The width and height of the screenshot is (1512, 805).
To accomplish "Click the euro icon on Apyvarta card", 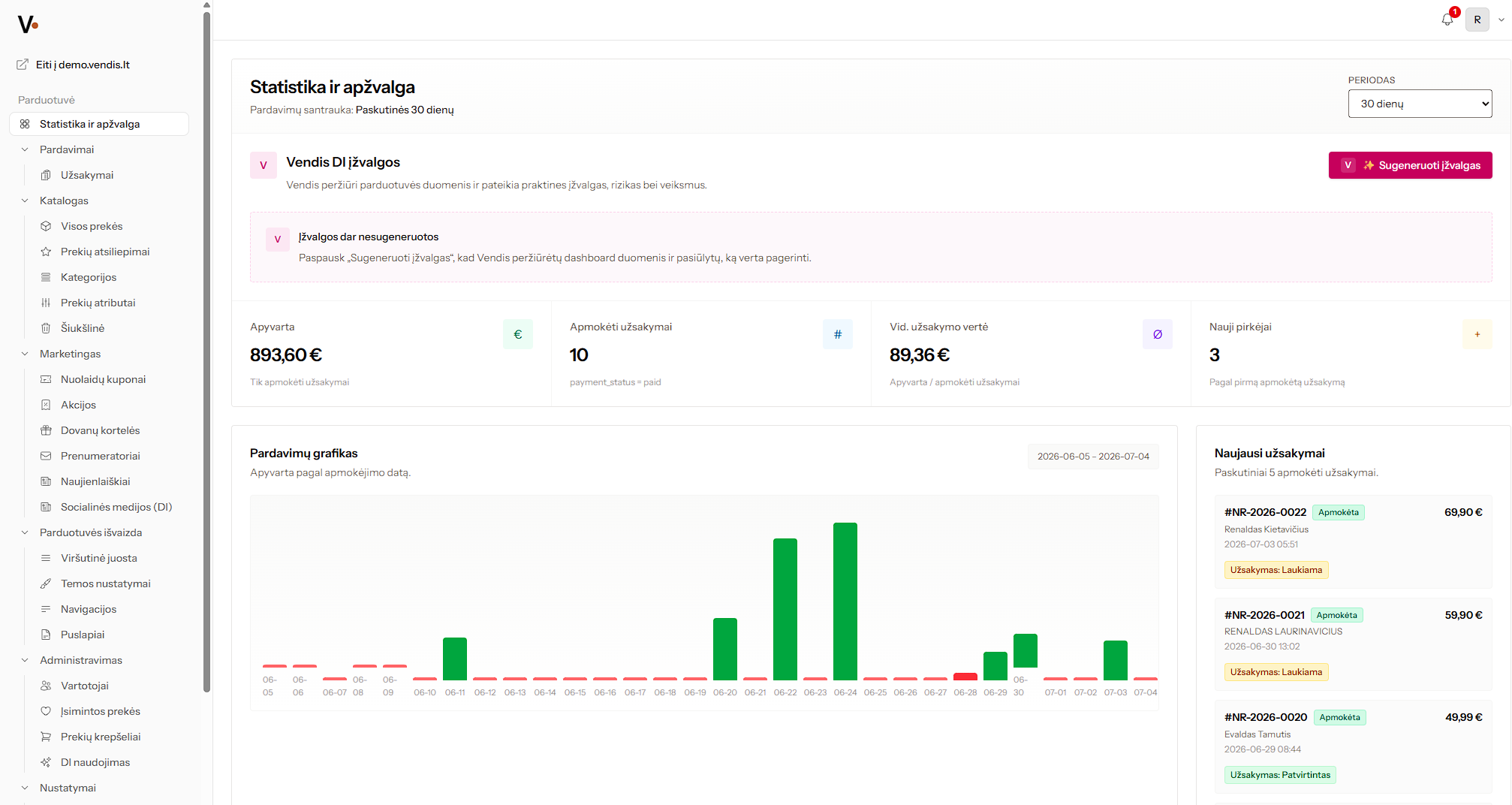I will (518, 334).
